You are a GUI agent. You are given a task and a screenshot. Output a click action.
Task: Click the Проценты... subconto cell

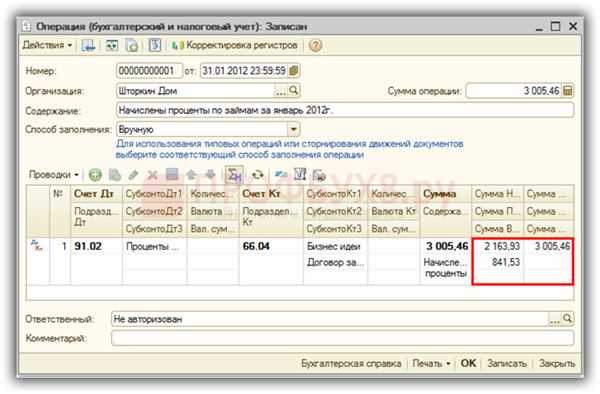tap(154, 247)
